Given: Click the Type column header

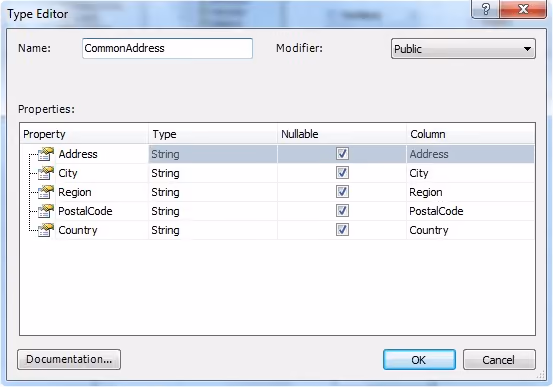Looking at the screenshot, I should click(213, 134).
